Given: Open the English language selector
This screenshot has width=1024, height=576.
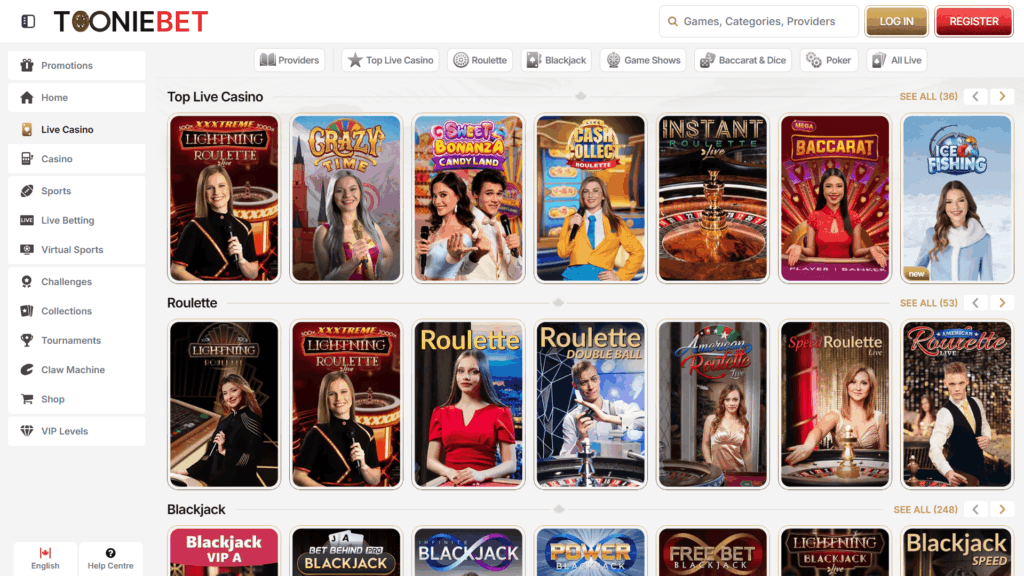Looking at the screenshot, I should [45, 558].
